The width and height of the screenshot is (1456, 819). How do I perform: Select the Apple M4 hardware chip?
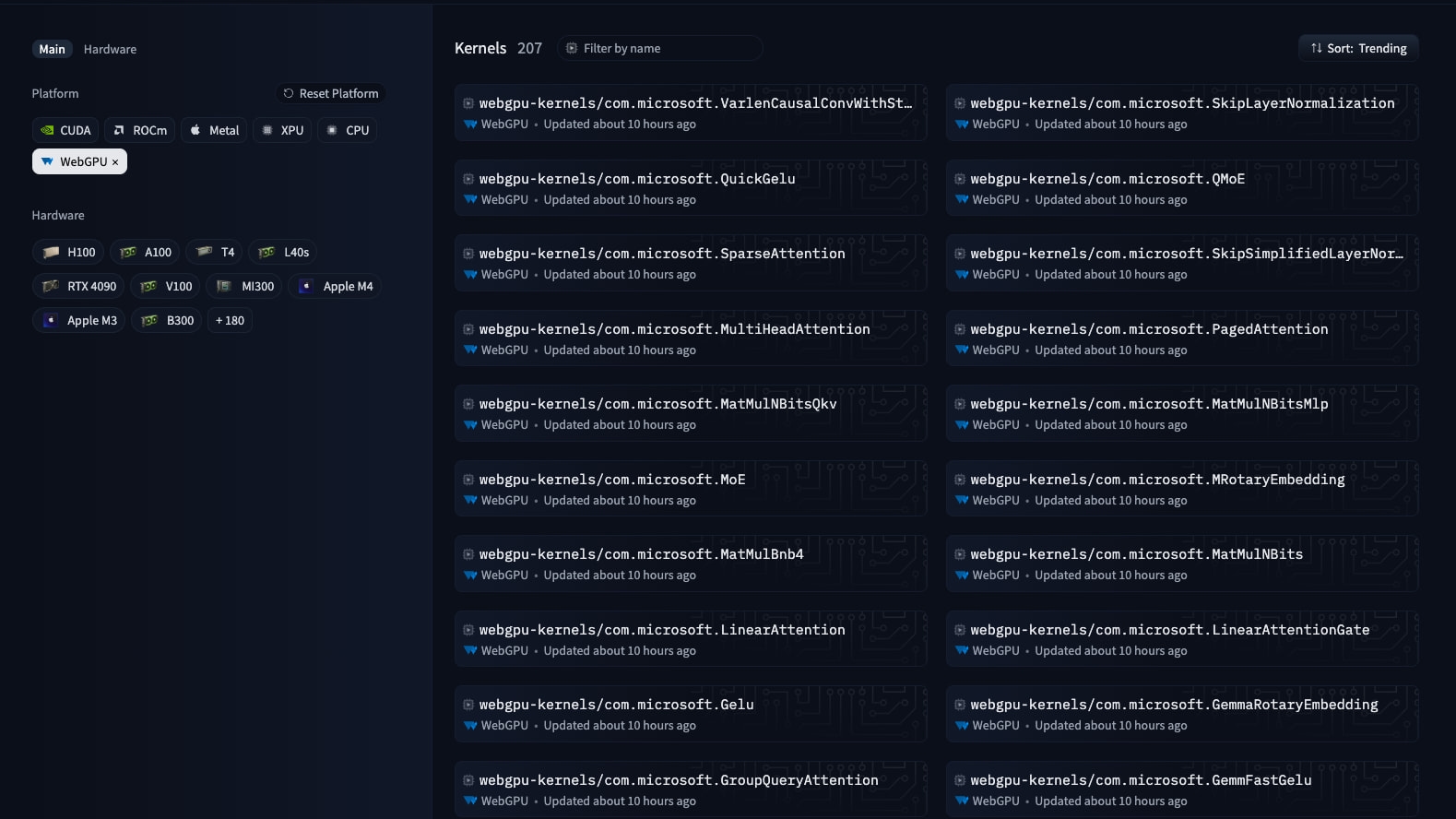335,286
